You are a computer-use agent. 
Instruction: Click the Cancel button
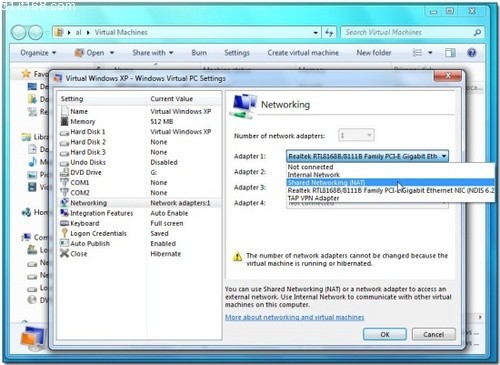(x=434, y=334)
